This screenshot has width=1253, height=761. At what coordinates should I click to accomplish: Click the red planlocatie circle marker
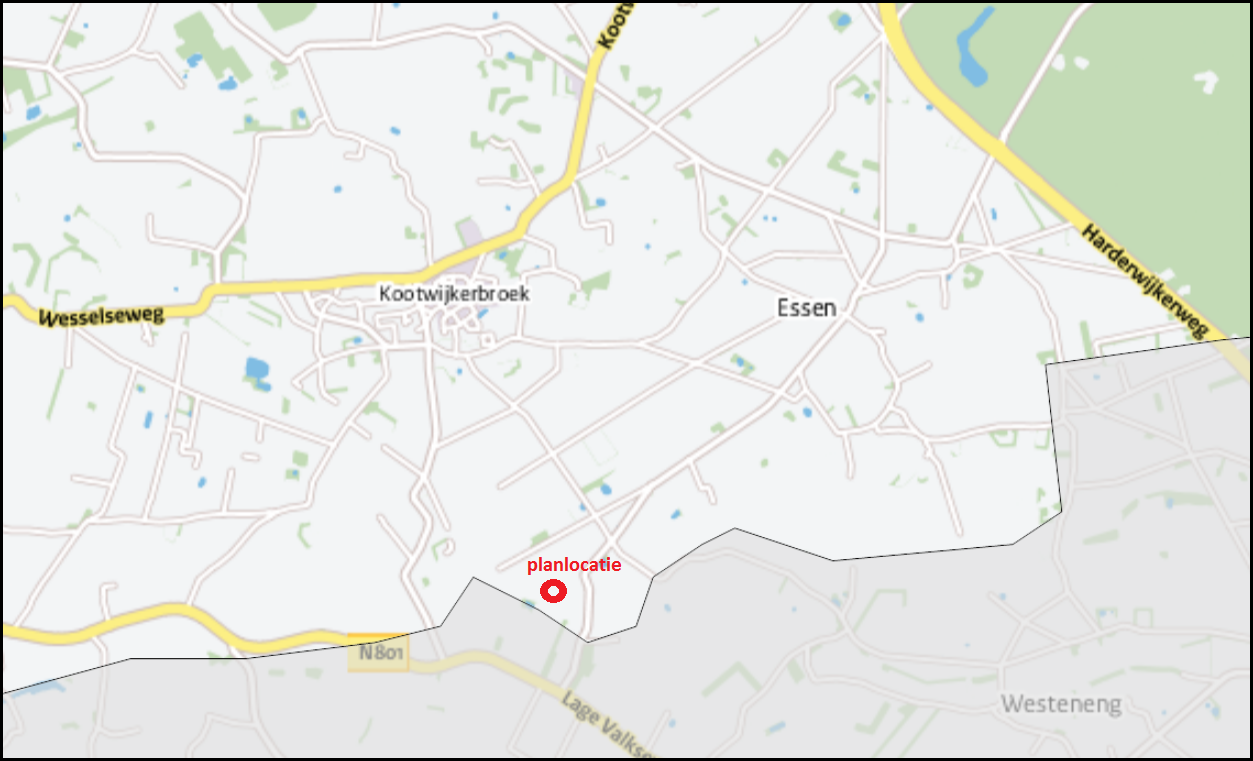point(553,591)
